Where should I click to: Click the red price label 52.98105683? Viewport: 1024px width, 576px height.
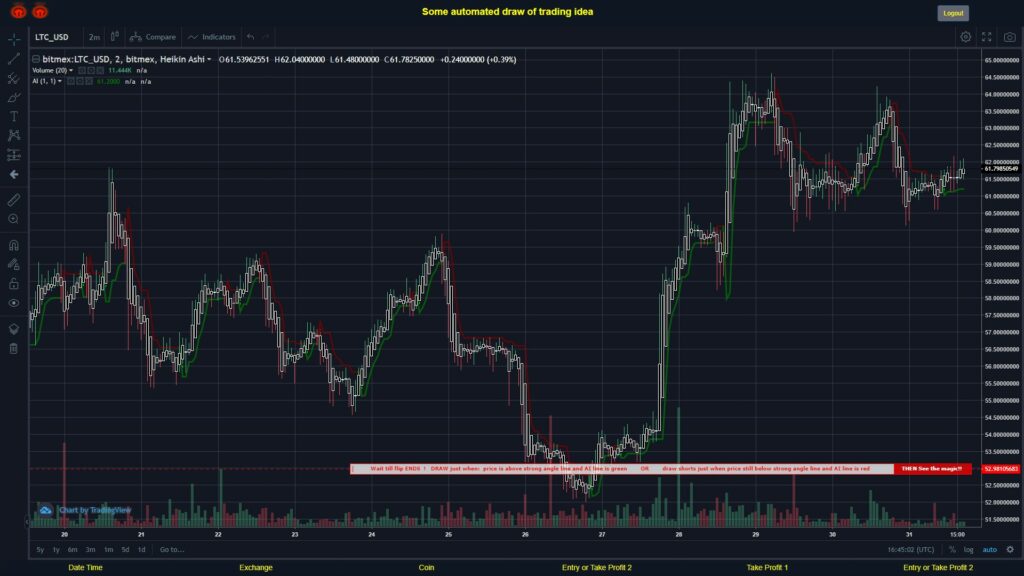pos(1001,469)
